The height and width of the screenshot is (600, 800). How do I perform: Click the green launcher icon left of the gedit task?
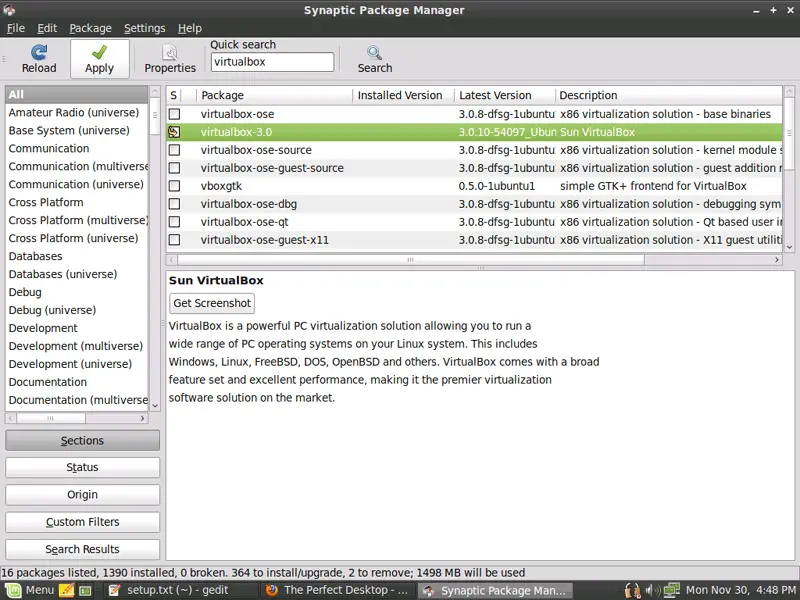coord(85,590)
